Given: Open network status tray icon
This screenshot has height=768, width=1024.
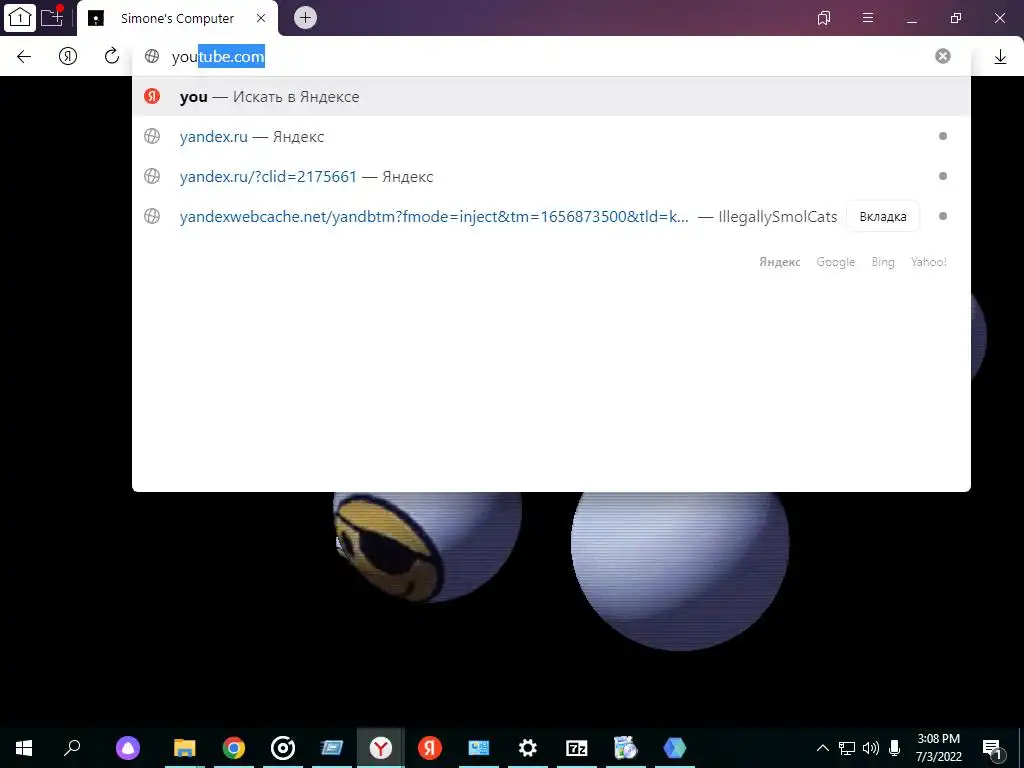Looking at the screenshot, I should pos(847,748).
